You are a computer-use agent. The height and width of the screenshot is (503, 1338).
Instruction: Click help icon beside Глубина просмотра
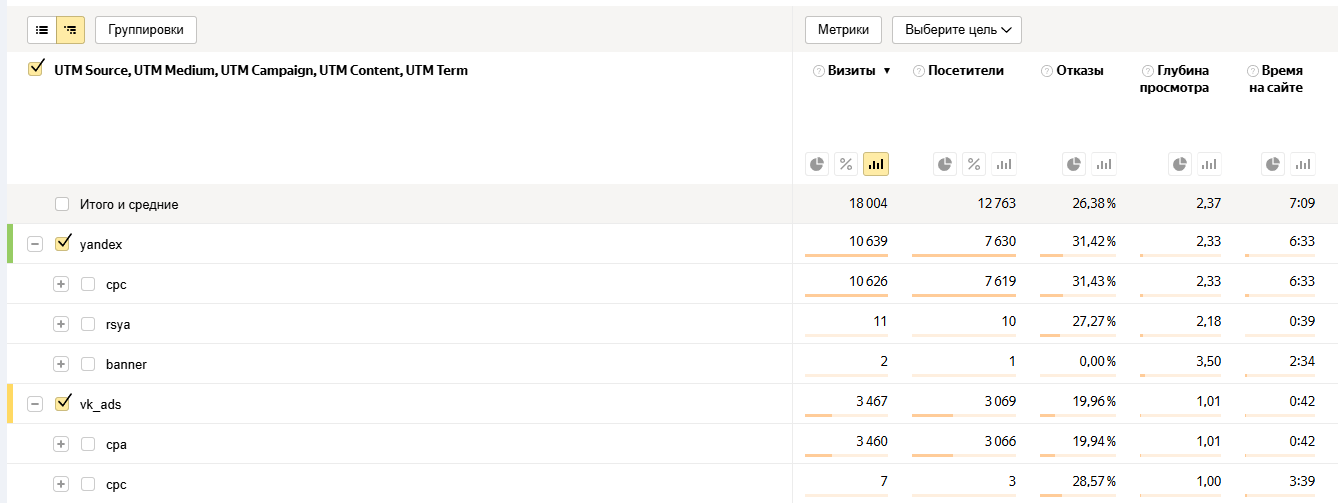(x=1147, y=71)
